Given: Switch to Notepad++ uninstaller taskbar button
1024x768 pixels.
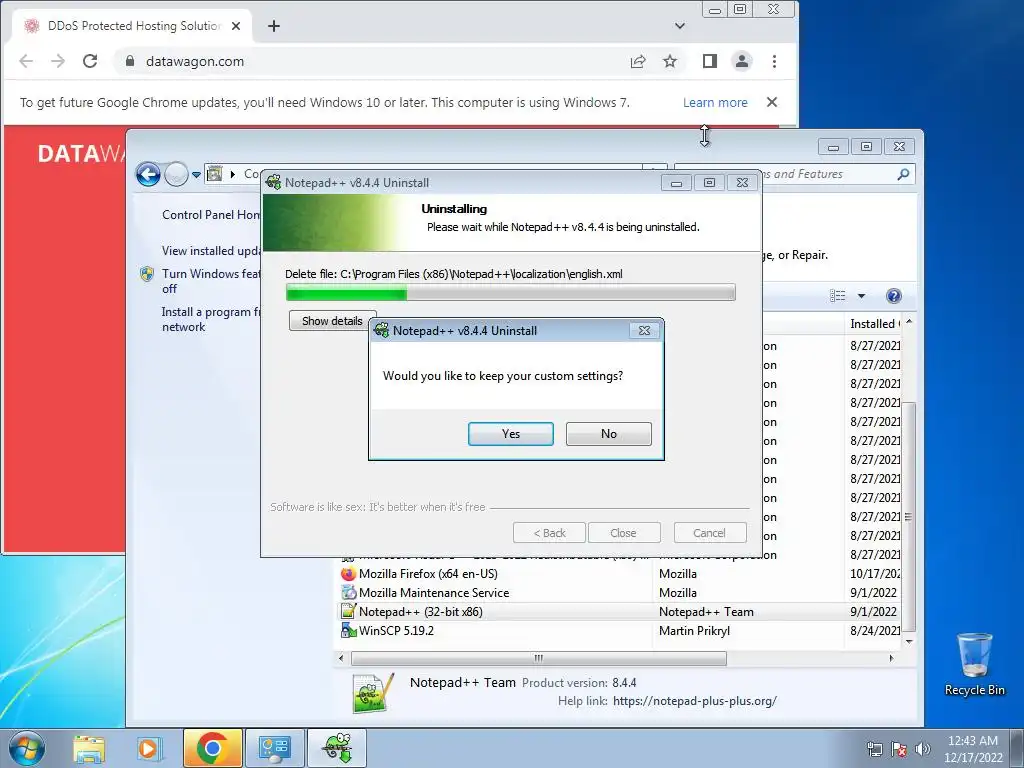Looking at the screenshot, I should tap(336, 748).
